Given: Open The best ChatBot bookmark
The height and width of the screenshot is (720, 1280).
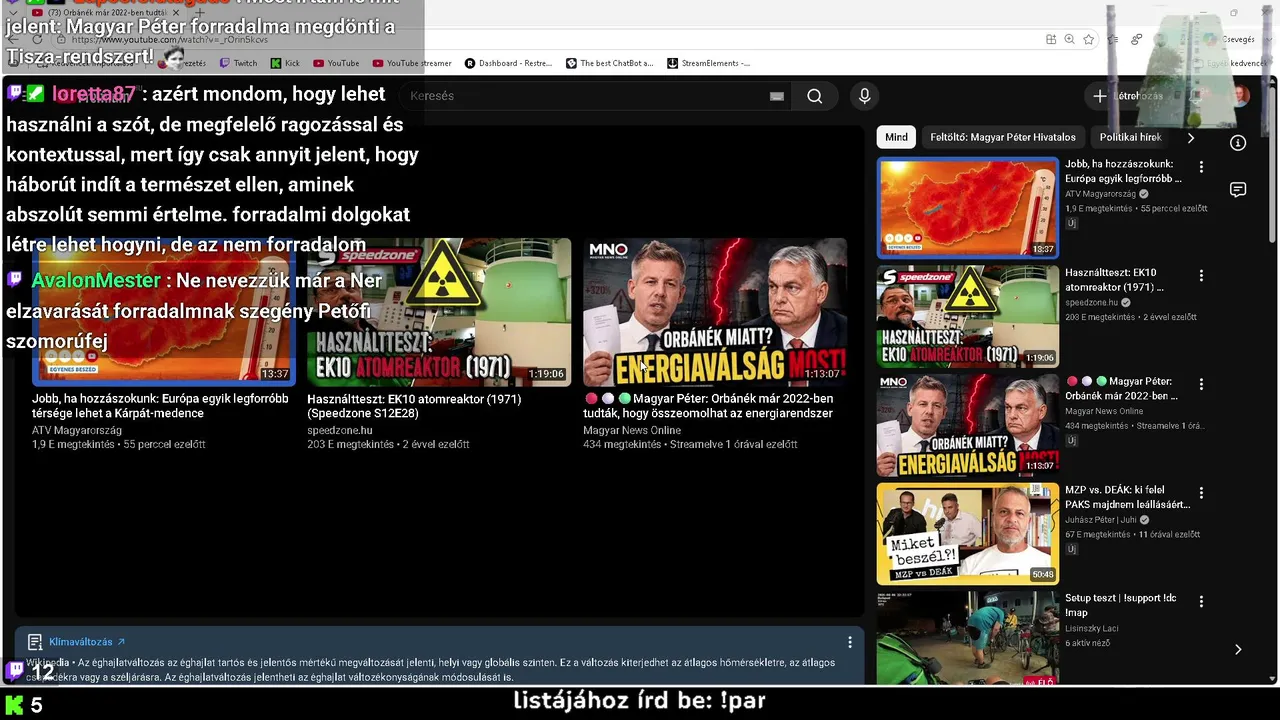Looking at the screenshot, I should point(609,63).
